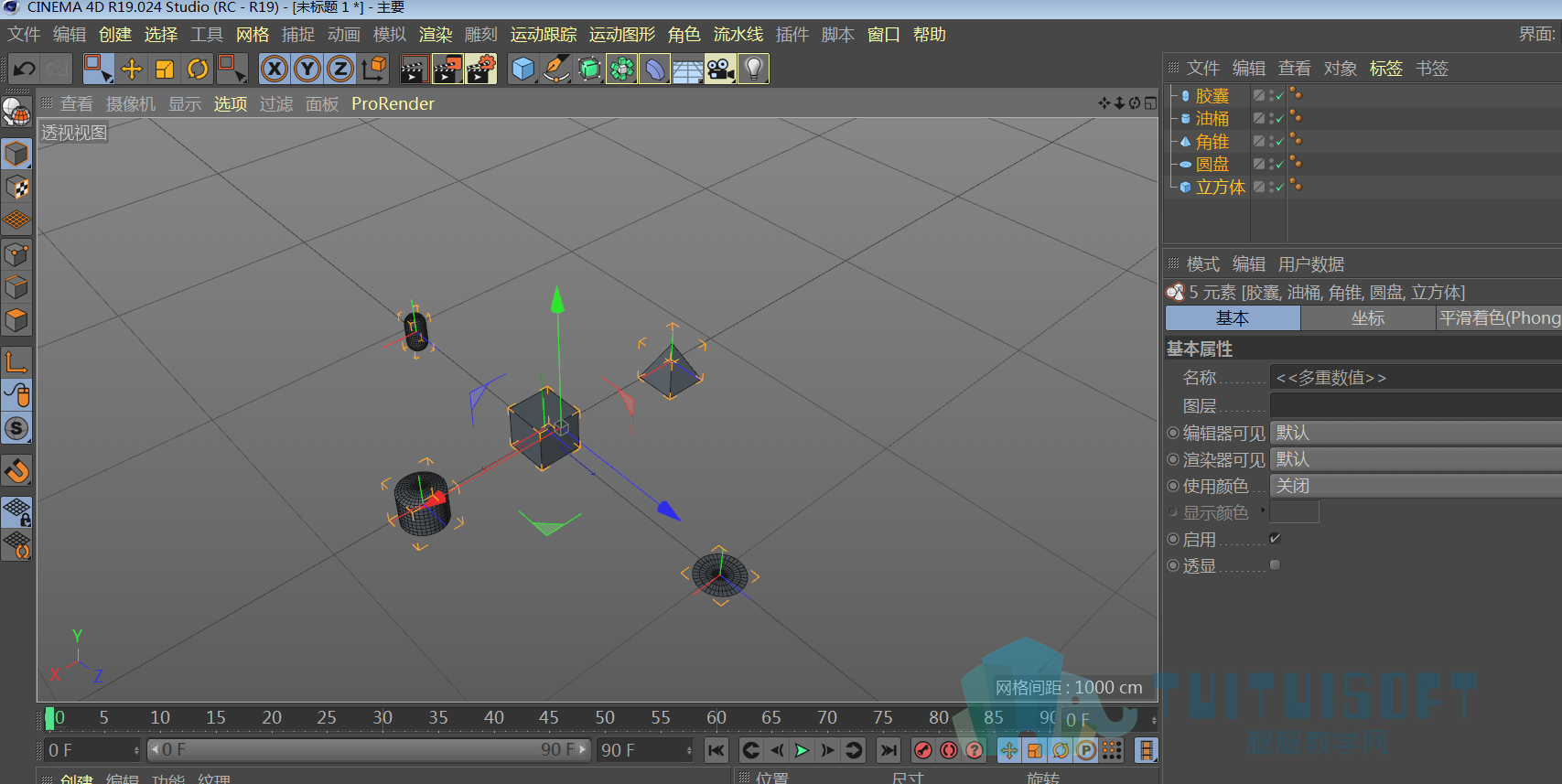This screenshot has width=1562, height=784.
Task: Select 立方体 in the object manager
Action: click(x=1220, y=188)
